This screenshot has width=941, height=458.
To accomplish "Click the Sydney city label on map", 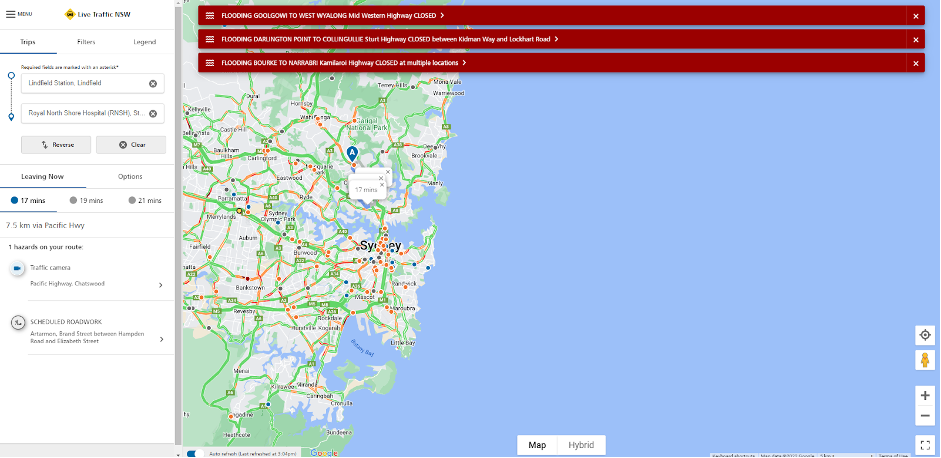I will [x=380, y=246].
